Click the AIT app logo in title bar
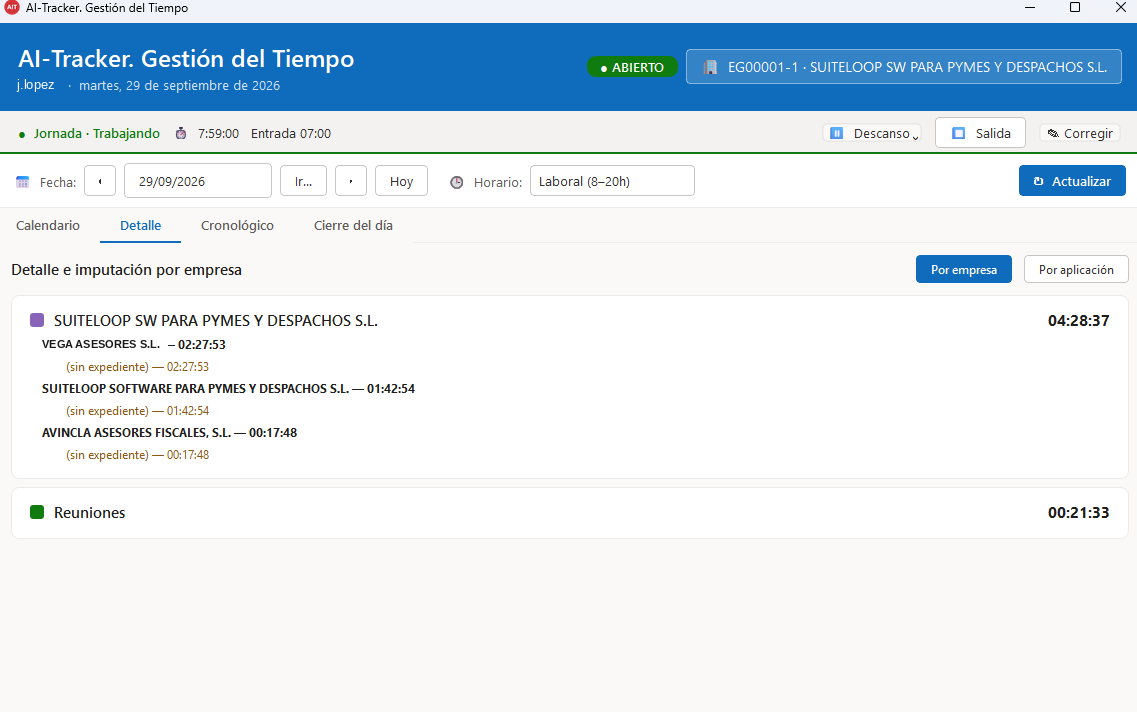The width and height of the screenshot is (1137, 712). (12, 7)
